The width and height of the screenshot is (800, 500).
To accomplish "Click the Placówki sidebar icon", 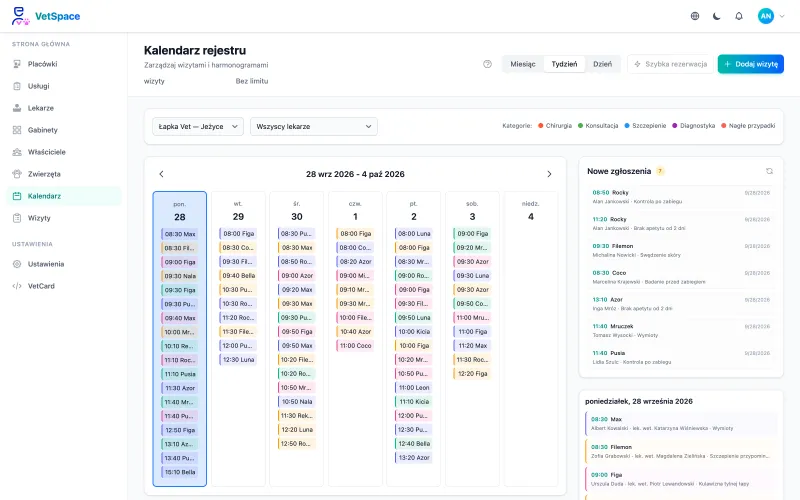I will click(17, 64).
